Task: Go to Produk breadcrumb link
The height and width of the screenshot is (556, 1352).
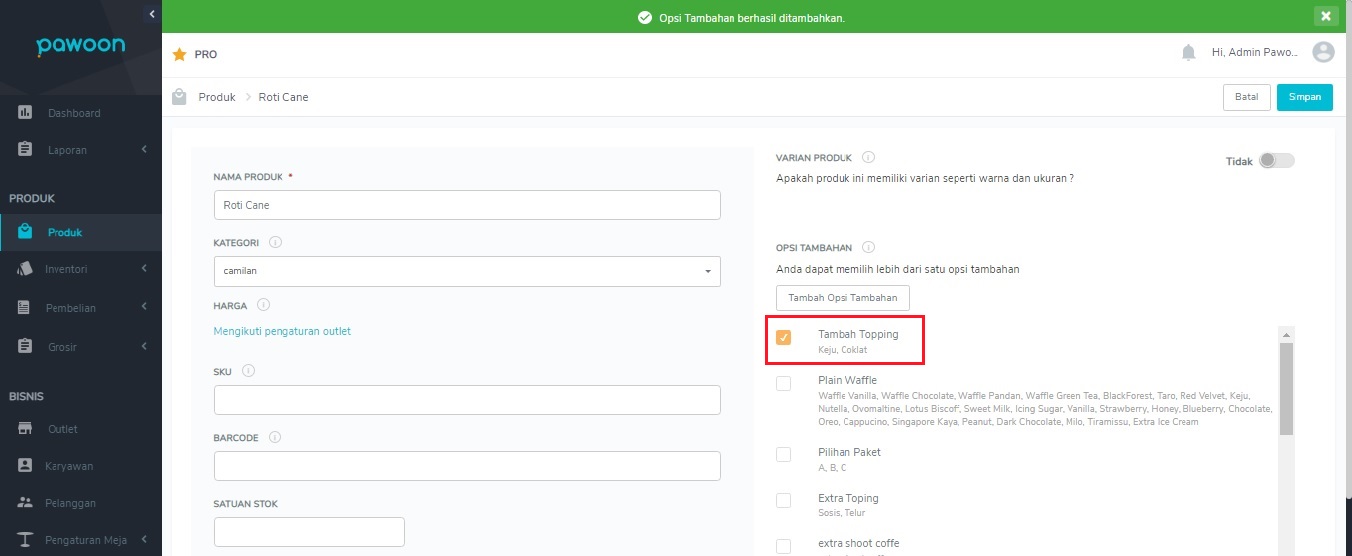Action: pyautogui.click(x=217, y=97)
